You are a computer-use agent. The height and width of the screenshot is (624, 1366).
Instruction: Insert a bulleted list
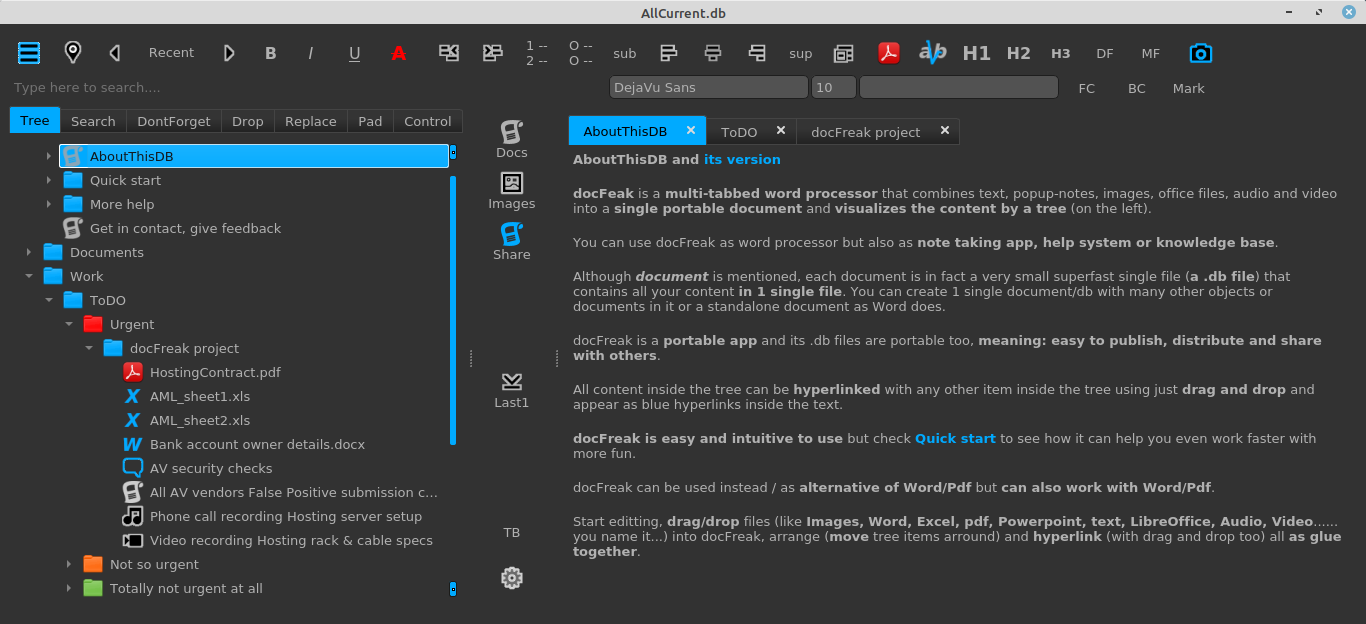click(580, 53)
